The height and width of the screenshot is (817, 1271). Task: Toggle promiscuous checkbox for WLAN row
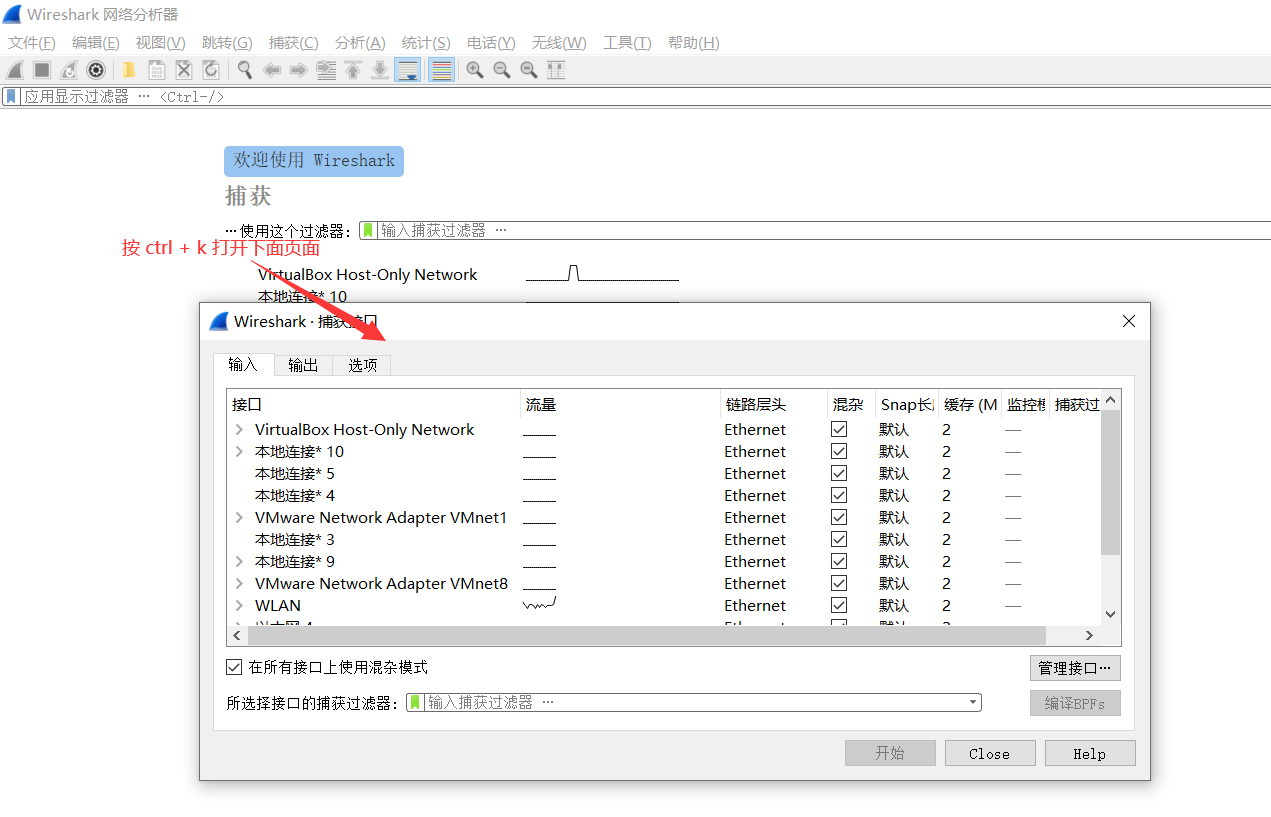click(839, 605)
